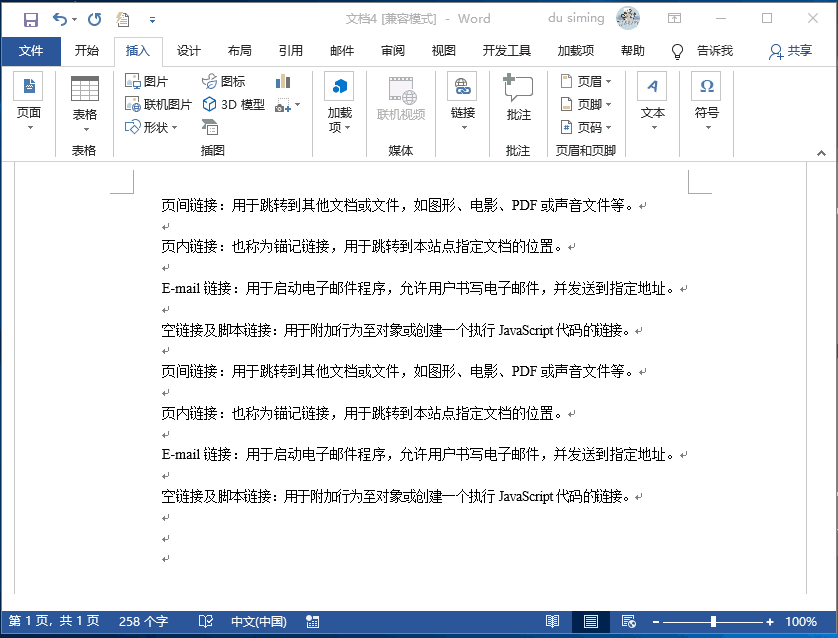This screenshot has height=638, width=838.
Task: Switch to the 布局 tab
Action: click(239, 51)
